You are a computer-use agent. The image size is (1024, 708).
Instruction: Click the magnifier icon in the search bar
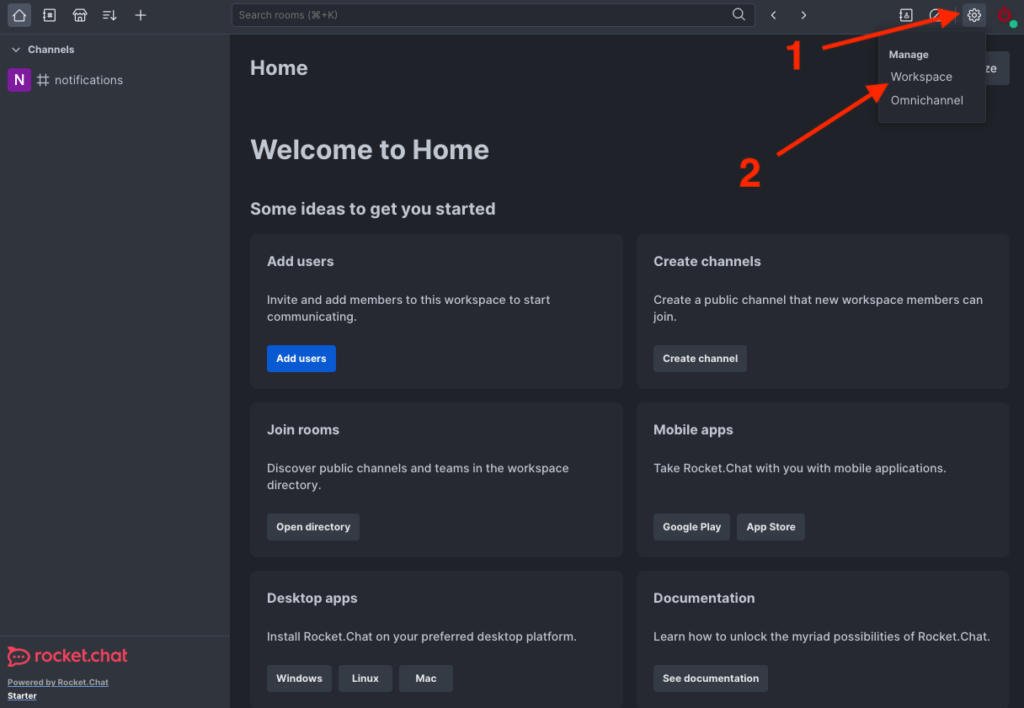tap(739, 15)
